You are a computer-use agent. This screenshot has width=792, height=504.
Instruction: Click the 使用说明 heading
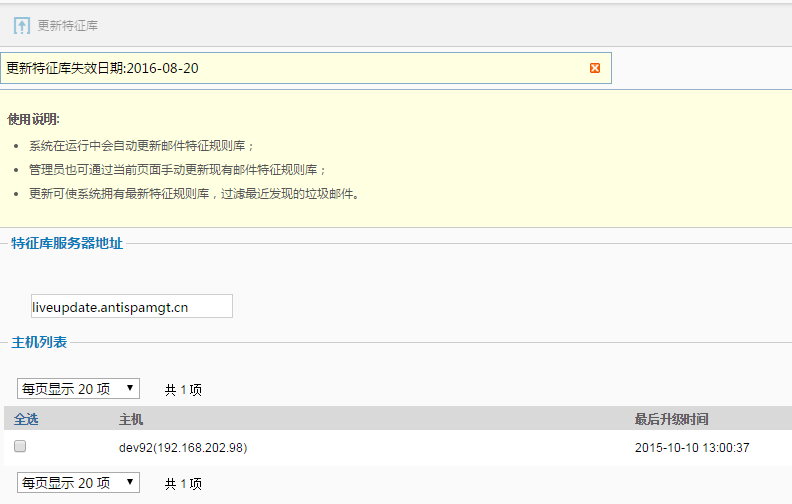(34, 119)
